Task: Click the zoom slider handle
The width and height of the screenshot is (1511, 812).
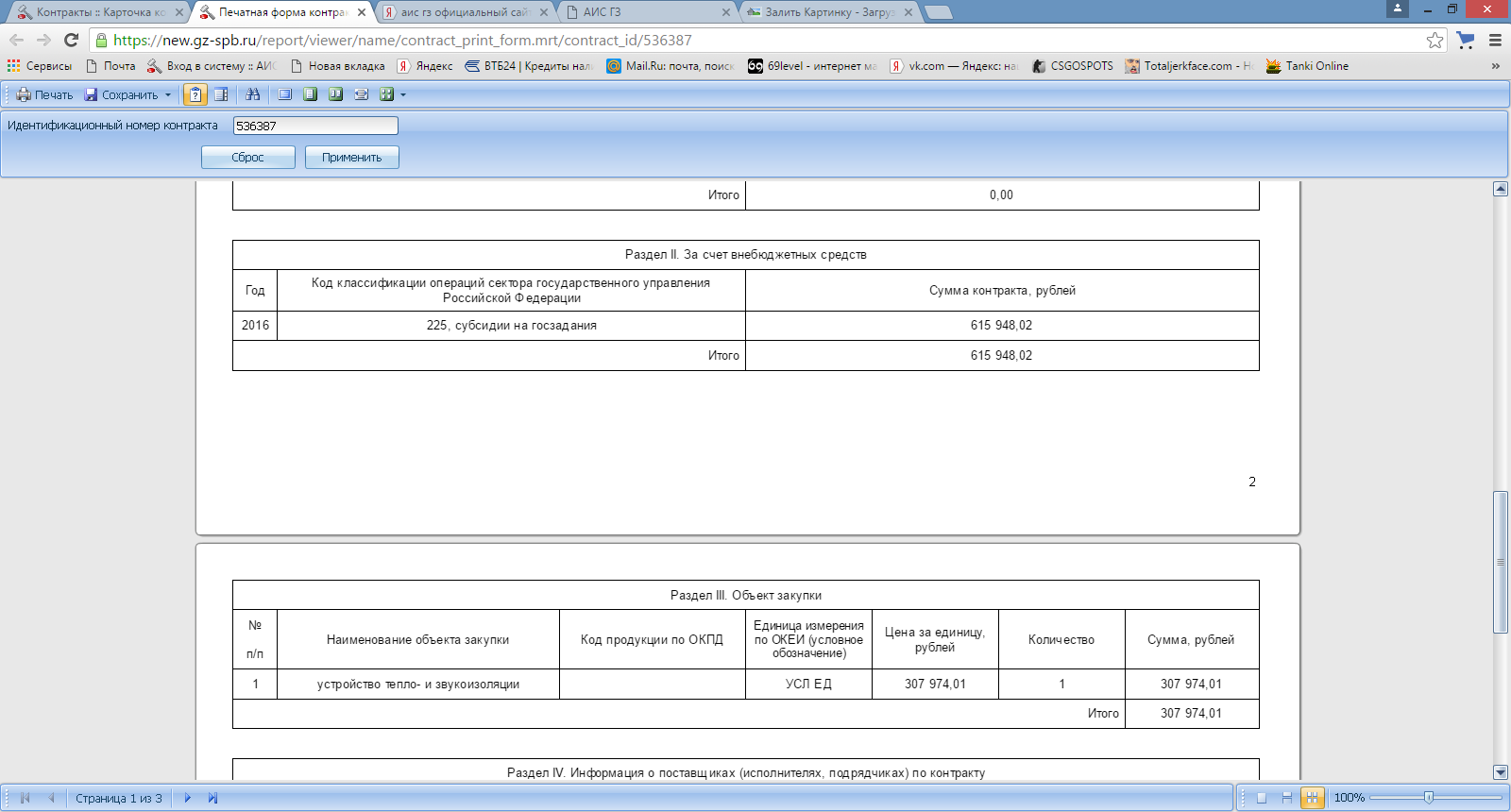Action: point(1429,798)
